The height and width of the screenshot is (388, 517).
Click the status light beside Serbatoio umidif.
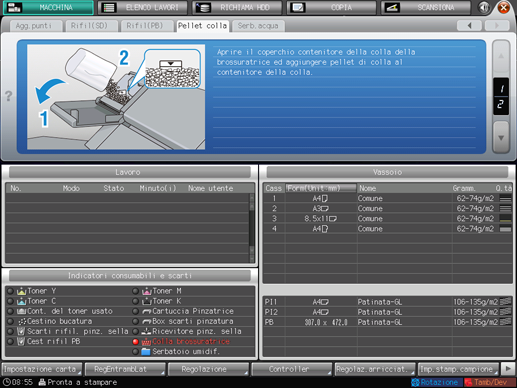pos(135,352)
